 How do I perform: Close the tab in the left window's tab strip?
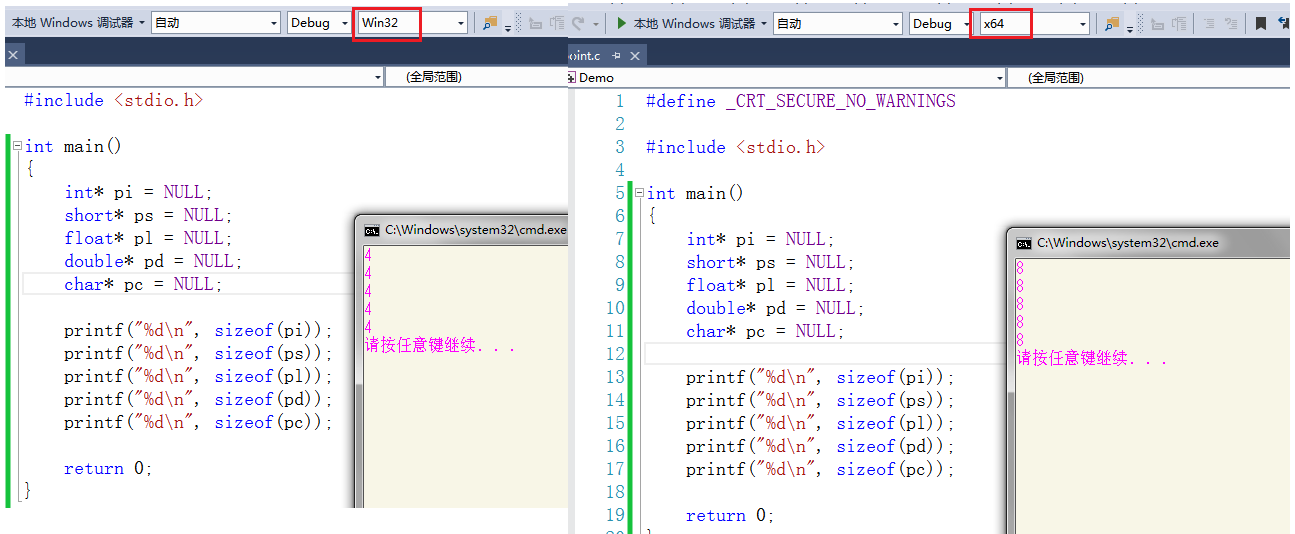[13, 55]
